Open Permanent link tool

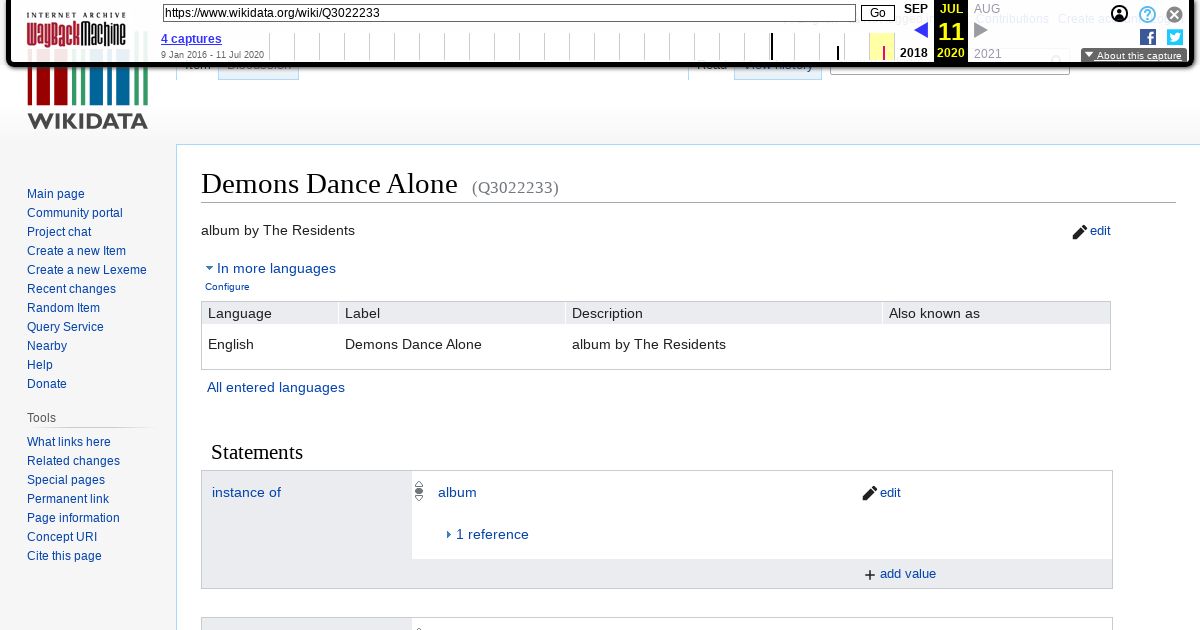pyautogui.click(x=68, y=499)
